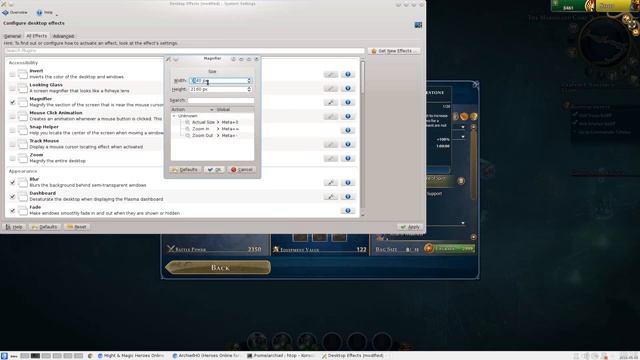Show info about the Blur effect

(x=348, y=182)
